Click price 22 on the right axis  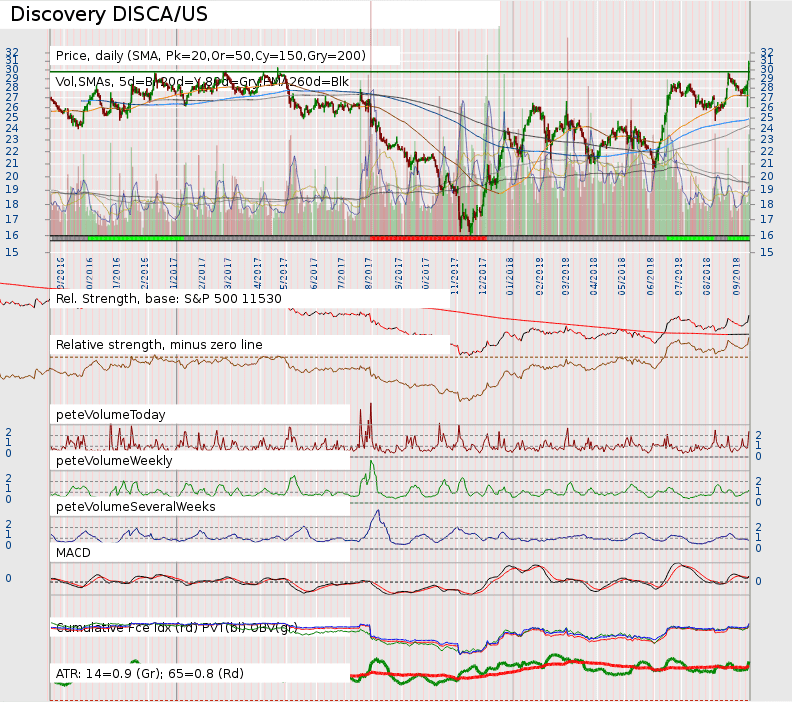coord(767,152)
